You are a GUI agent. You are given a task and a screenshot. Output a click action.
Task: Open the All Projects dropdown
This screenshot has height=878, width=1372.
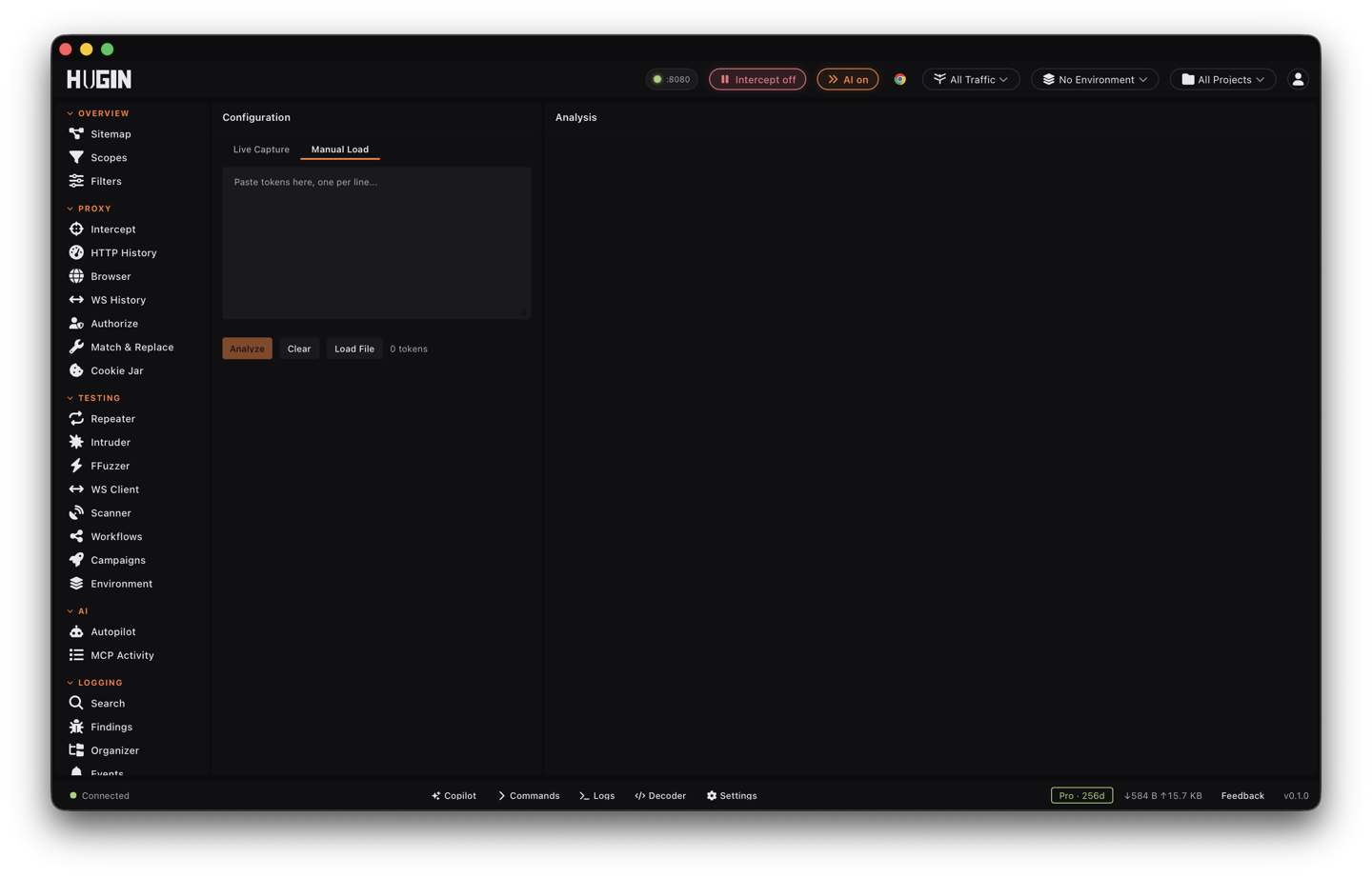pyautogui.click(x=1223, y=79)
